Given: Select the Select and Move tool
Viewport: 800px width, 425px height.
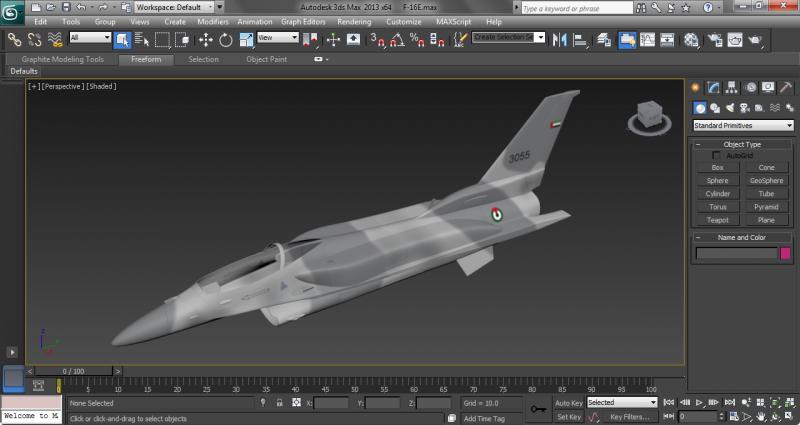Looking at the screenshot, I should [206, 40].
